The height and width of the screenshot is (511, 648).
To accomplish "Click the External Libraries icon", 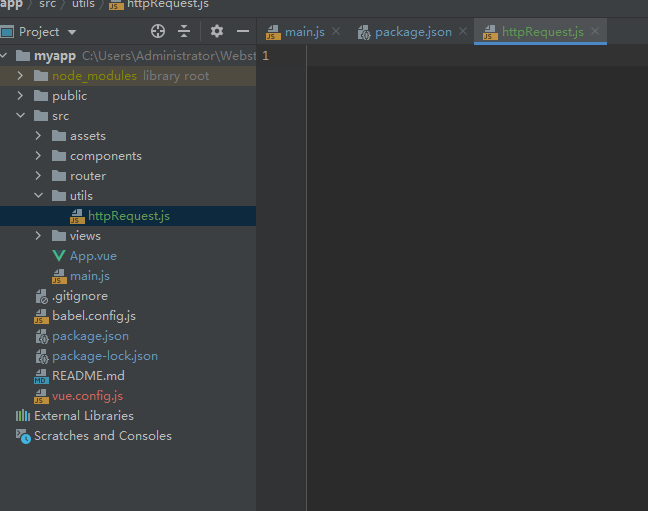I will pyautogui.click(x=23, y=416).
